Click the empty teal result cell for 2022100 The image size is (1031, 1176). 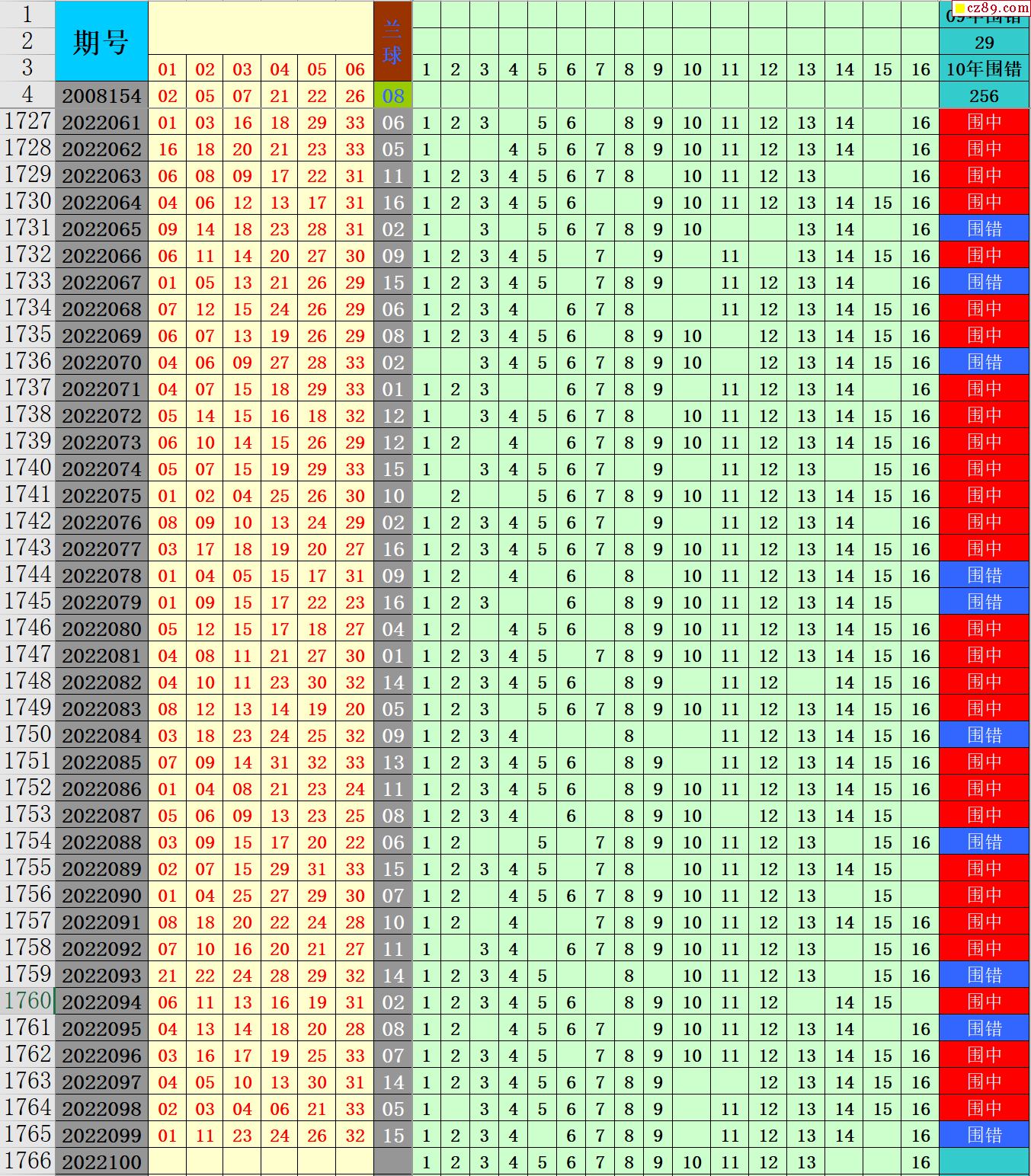pos(984,1162)
